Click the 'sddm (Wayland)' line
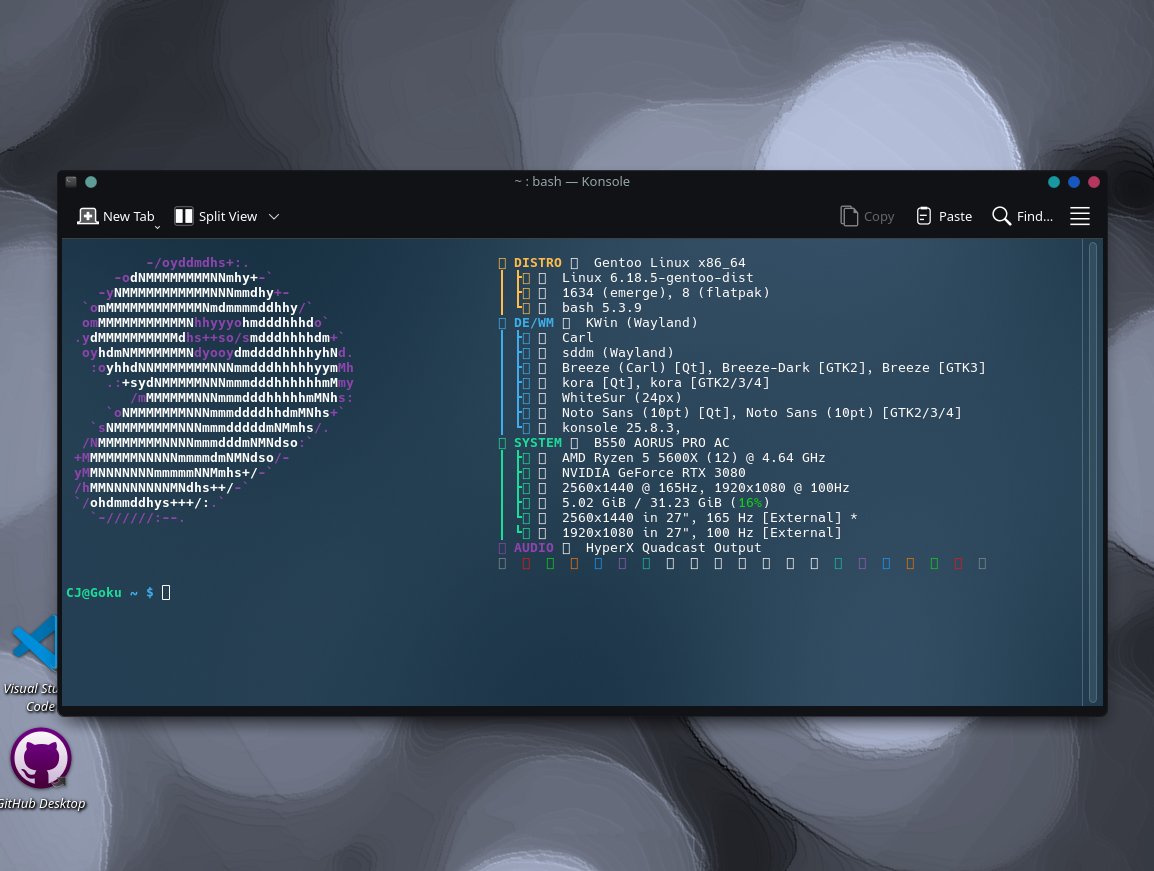This screenshot has height=871, width=1154. click(617, 353)
